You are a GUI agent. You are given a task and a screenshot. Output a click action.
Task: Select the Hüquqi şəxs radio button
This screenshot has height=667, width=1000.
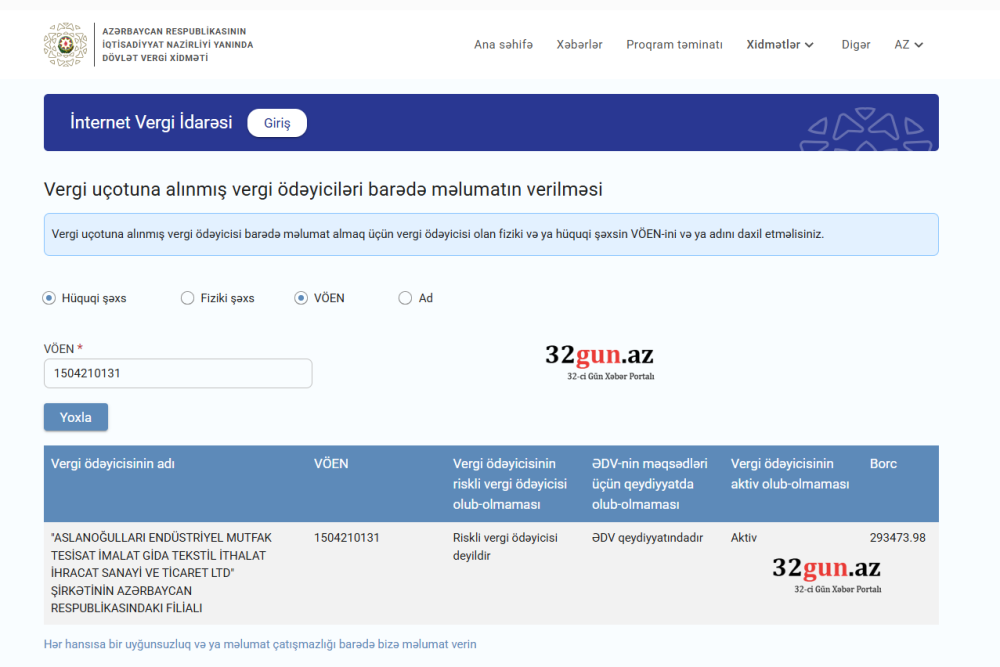tap(49, 298)
